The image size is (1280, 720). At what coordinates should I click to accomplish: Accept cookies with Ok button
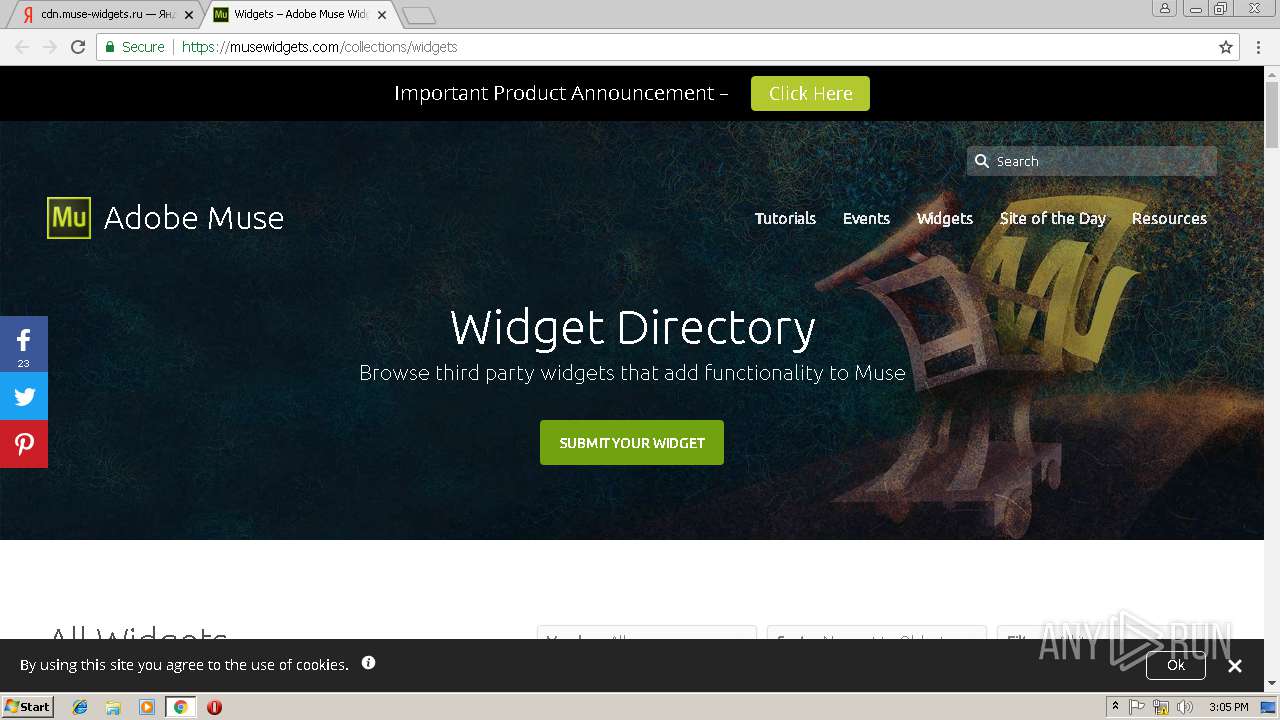tap(1176, 664)
